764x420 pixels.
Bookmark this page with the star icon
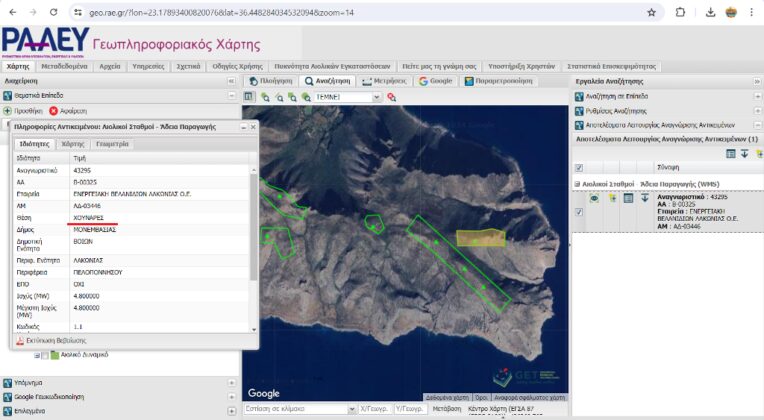point(651,13)
